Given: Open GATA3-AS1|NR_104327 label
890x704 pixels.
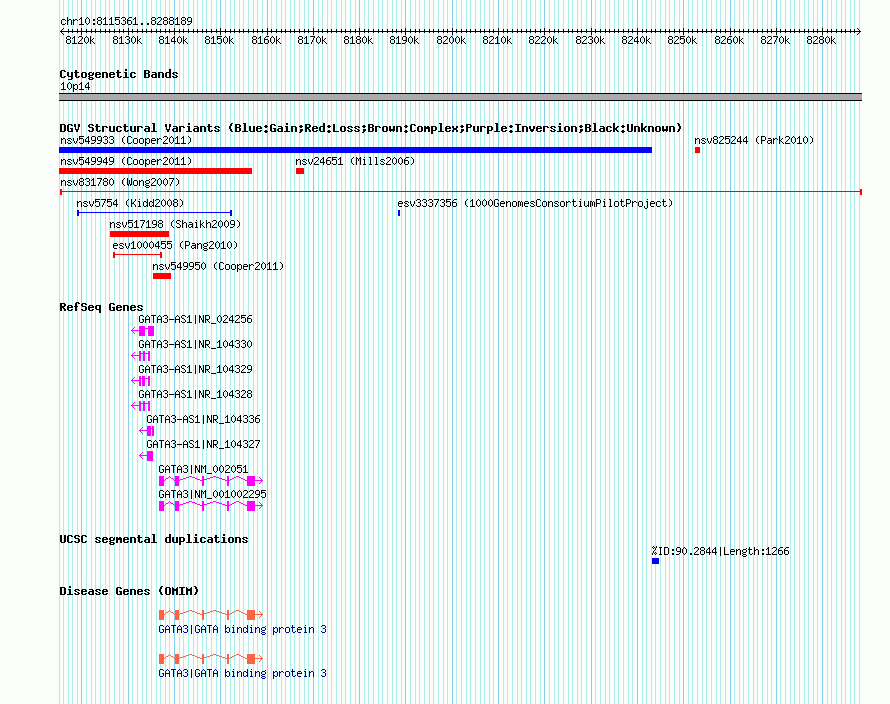Looking at the screenshot, I should coord(203,444).
